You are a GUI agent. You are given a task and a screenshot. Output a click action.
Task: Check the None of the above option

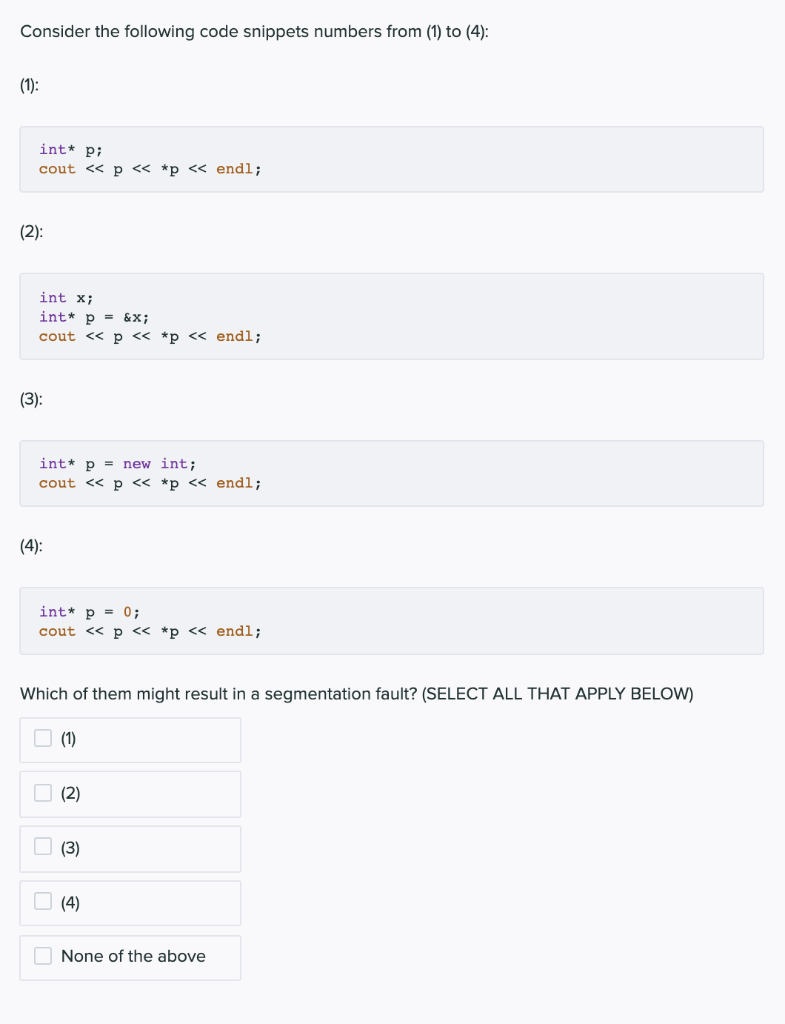42,956
